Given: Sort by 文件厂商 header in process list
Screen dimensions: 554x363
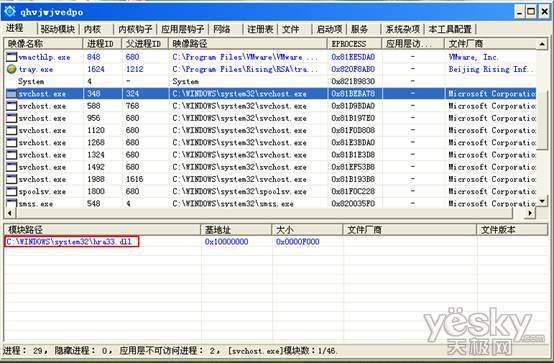Looking at the screenshot, I should (x=490, y=44).
